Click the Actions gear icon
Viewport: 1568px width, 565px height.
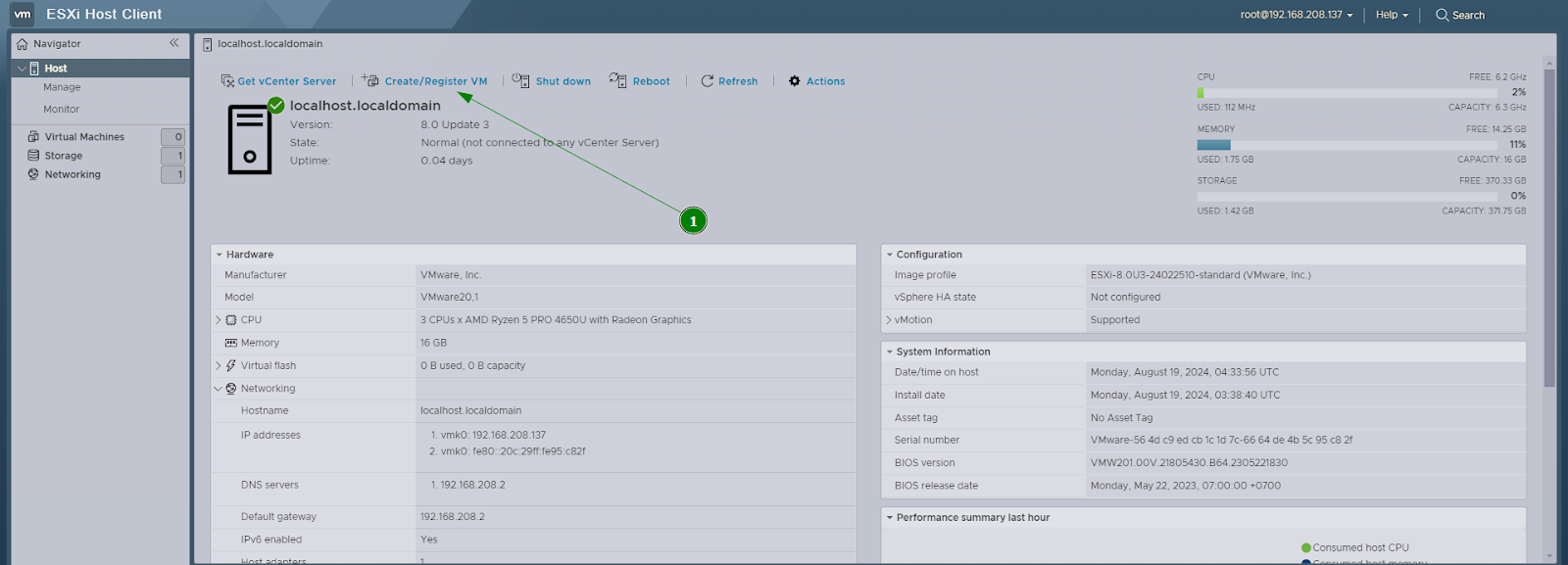click(795, 81)
